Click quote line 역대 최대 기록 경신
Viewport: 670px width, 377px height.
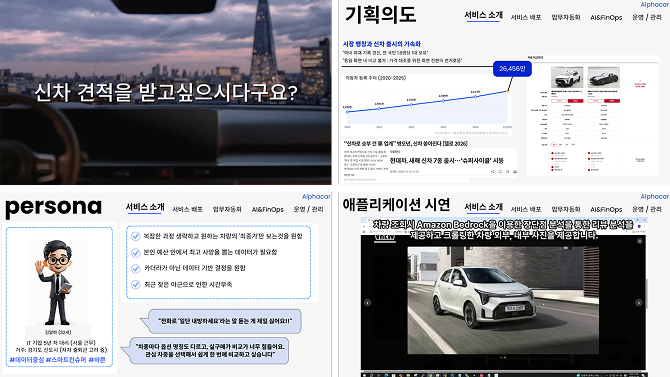point(385,53)
